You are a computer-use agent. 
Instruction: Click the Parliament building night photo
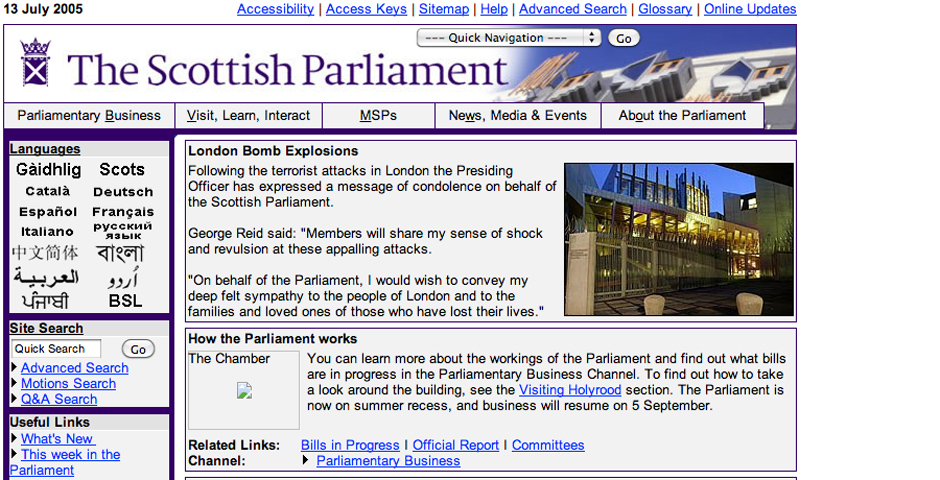679,239
